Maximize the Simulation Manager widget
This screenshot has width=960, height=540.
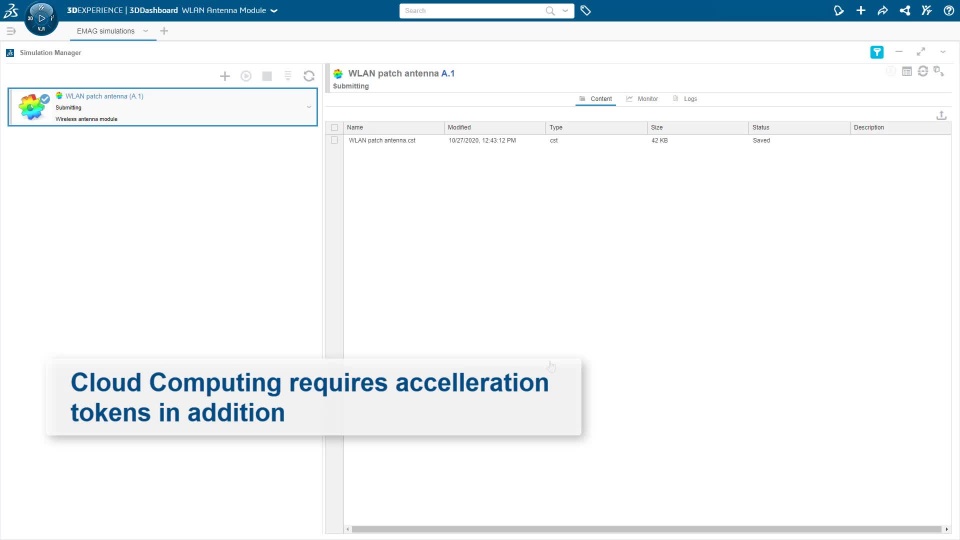(921, 52)
